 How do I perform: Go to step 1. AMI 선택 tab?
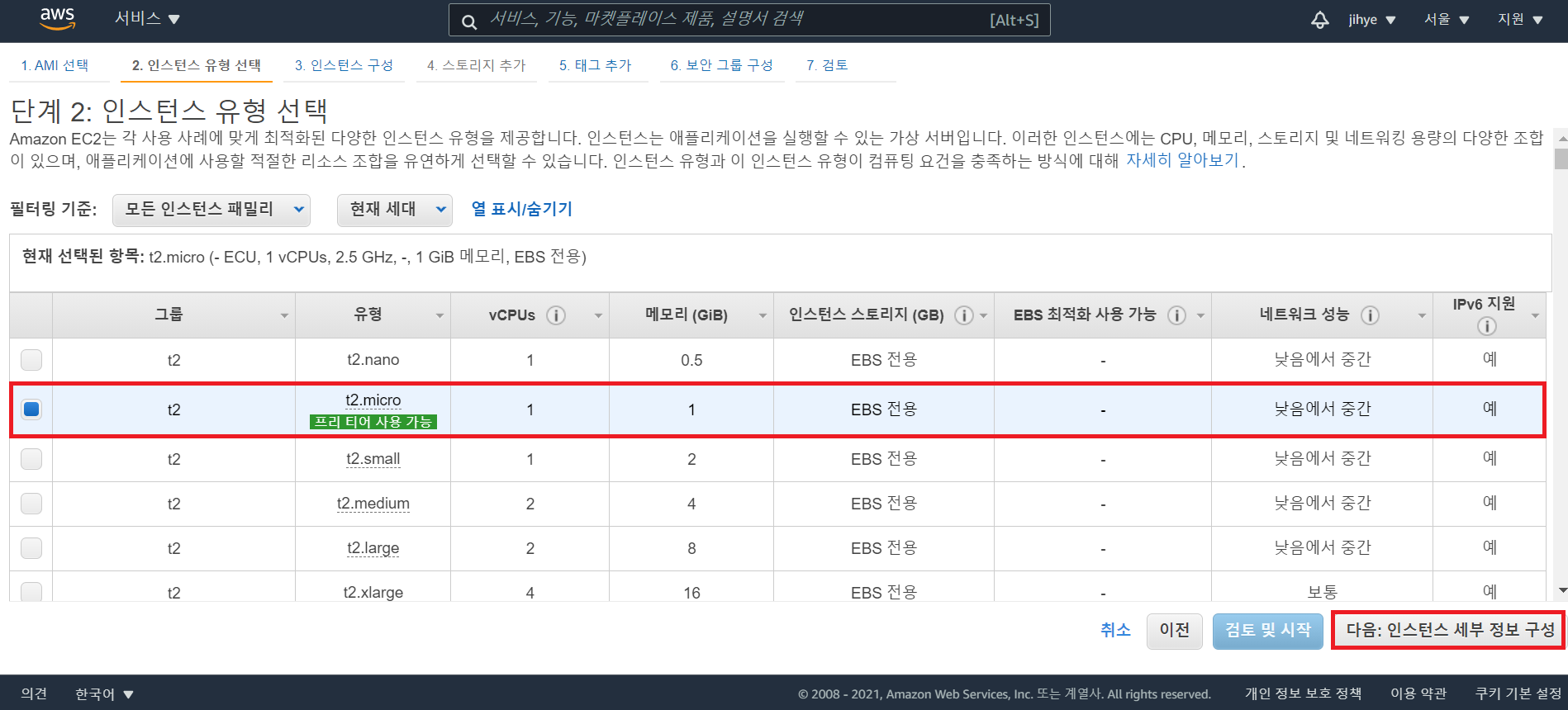[x=55, y=65]
